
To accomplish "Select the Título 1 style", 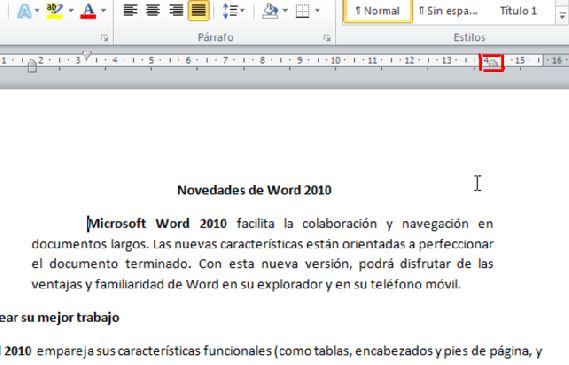I will coord(518,11).
